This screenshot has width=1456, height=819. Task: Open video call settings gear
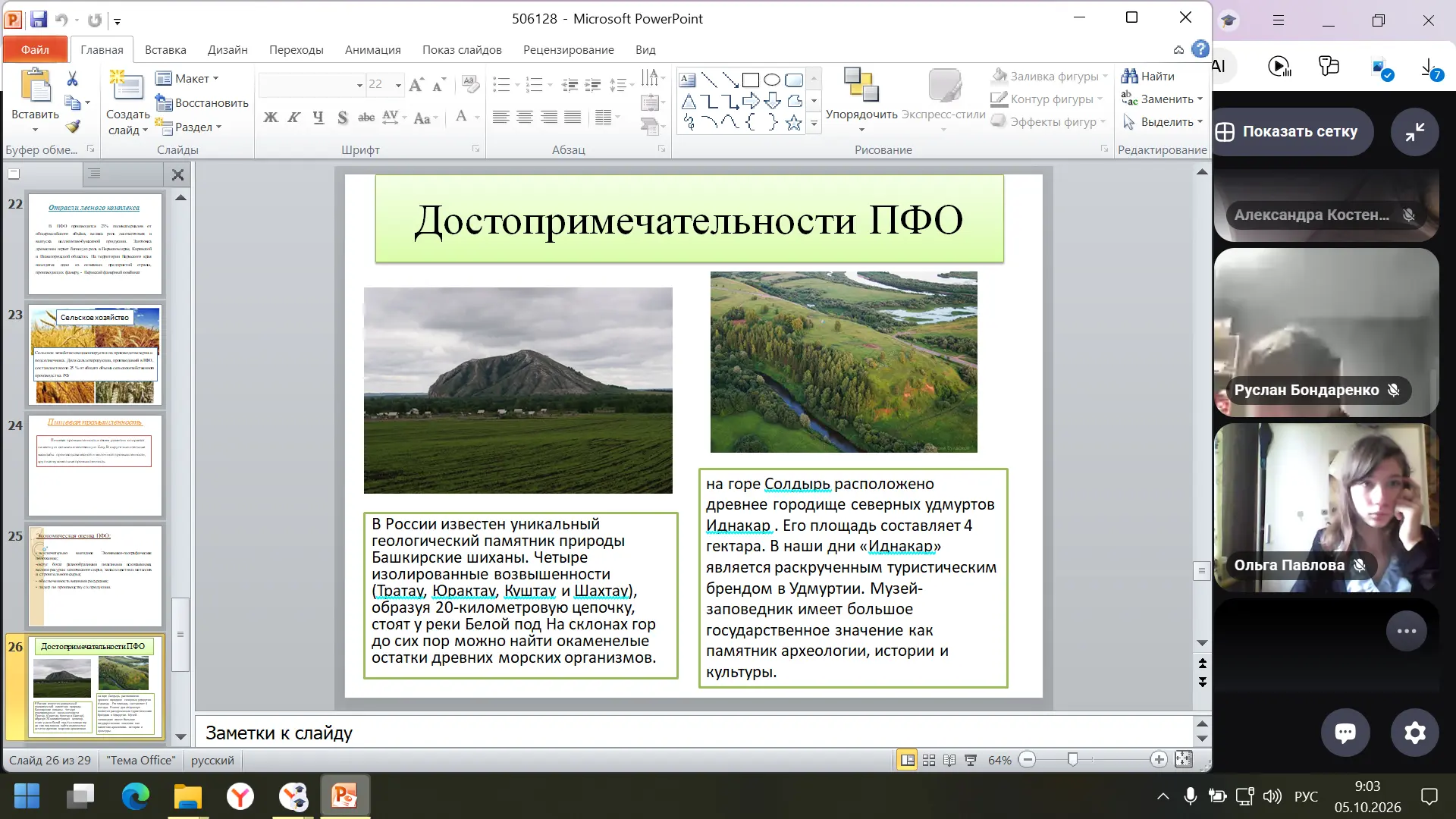click(1414, 732)
